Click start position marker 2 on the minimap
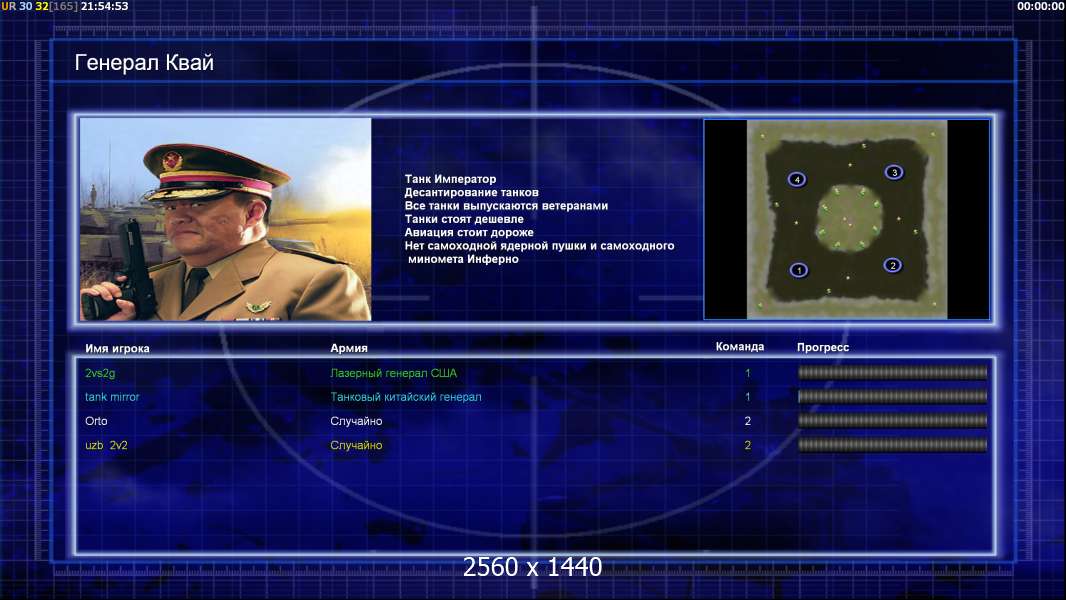 point(893,265)
